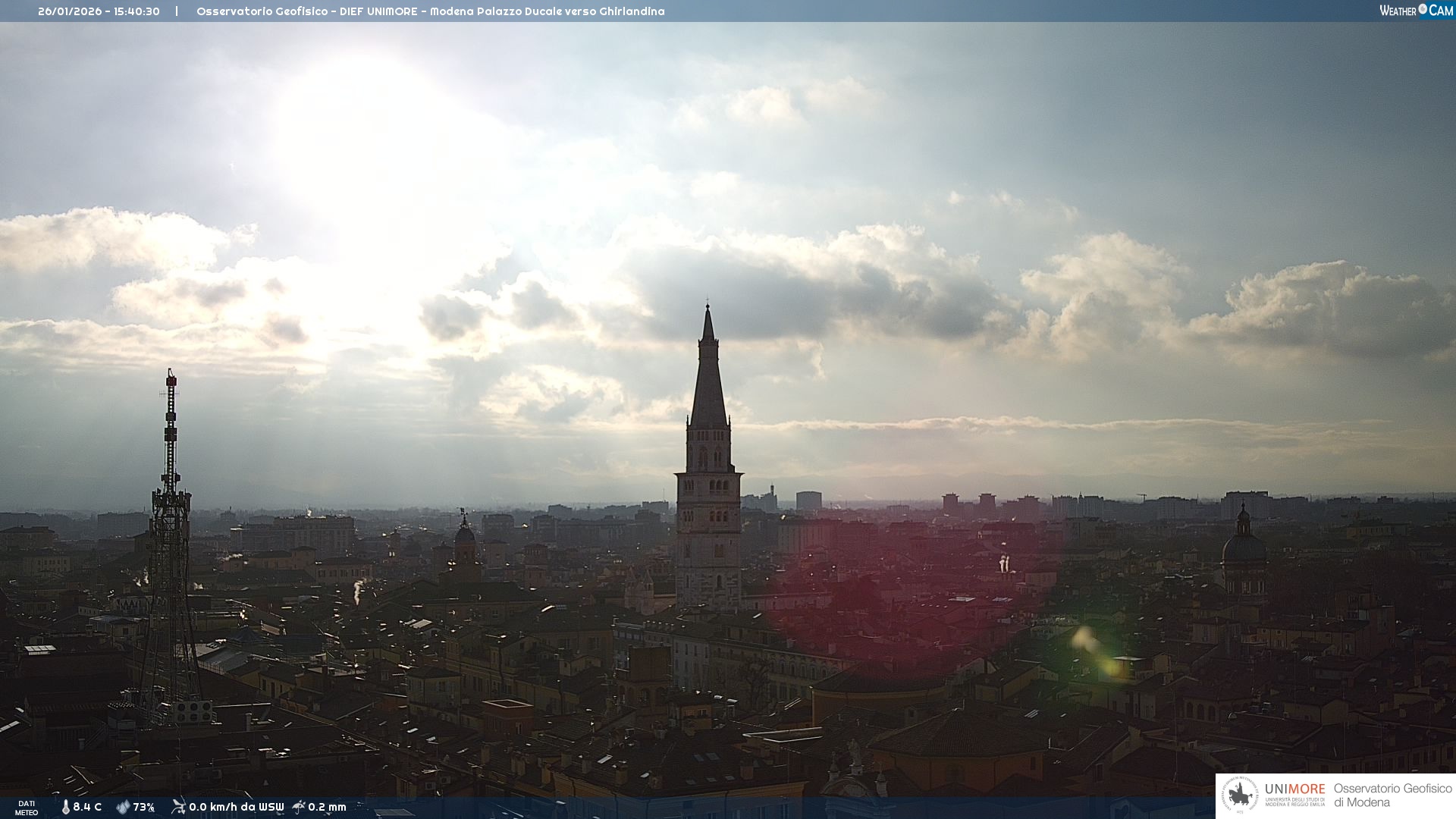Viewport: 1456px width, 819px height.
Task: Click the wind anemometer icon
Action: [178, 807]
